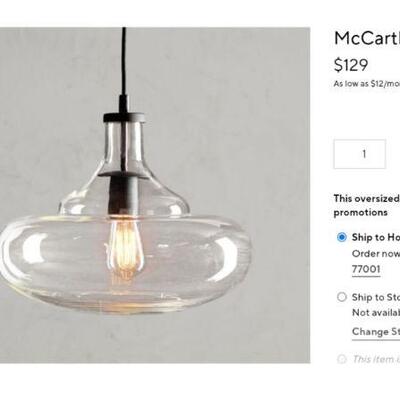Open the 77001 zip code link
The width and height of the screenshot is (400, 400).
(x=366, y=269)
